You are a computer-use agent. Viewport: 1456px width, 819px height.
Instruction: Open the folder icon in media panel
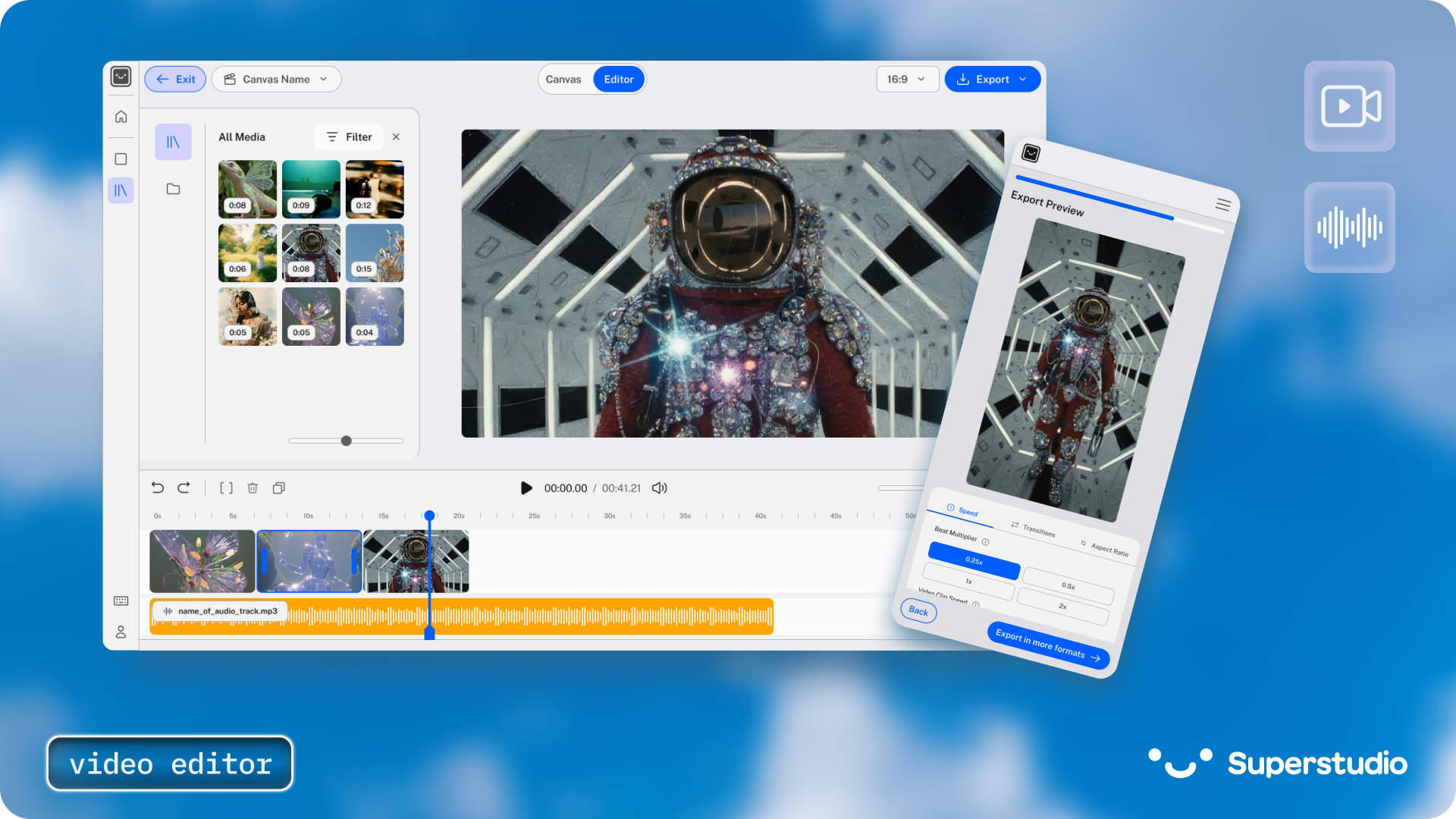173,189
